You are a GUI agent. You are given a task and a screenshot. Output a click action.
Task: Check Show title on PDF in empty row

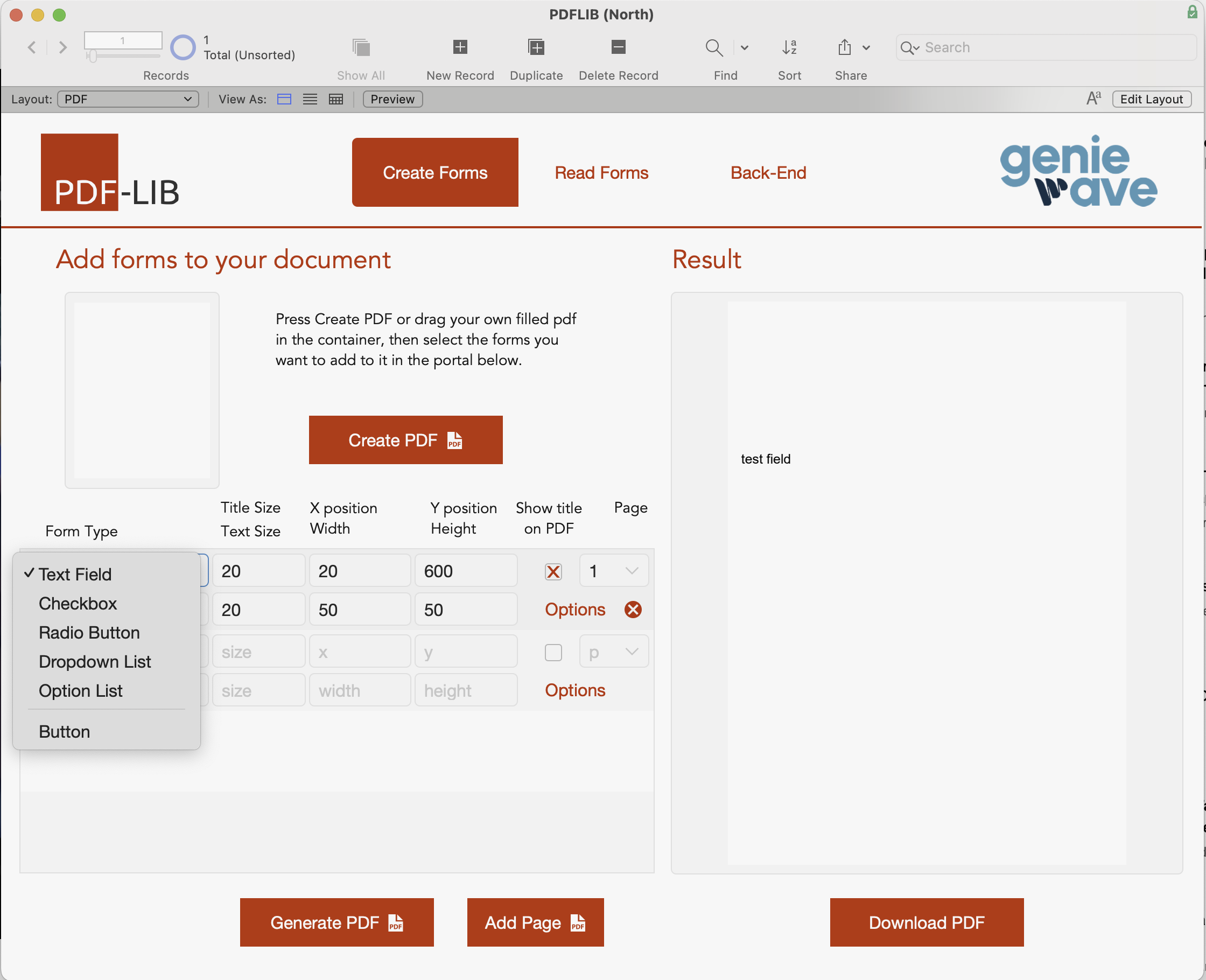pos(553,653)
